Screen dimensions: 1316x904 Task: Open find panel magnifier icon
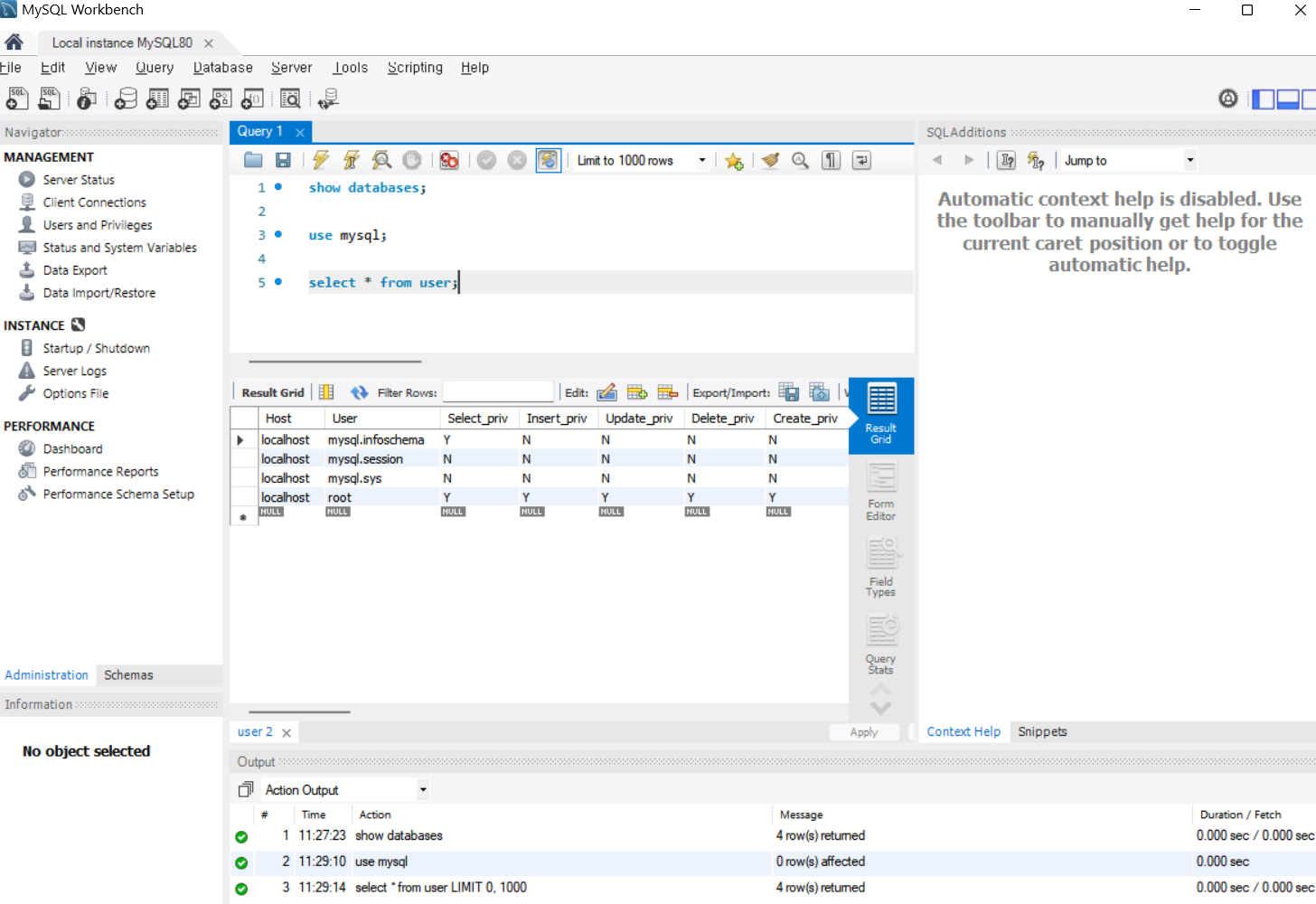coord(800,160)
